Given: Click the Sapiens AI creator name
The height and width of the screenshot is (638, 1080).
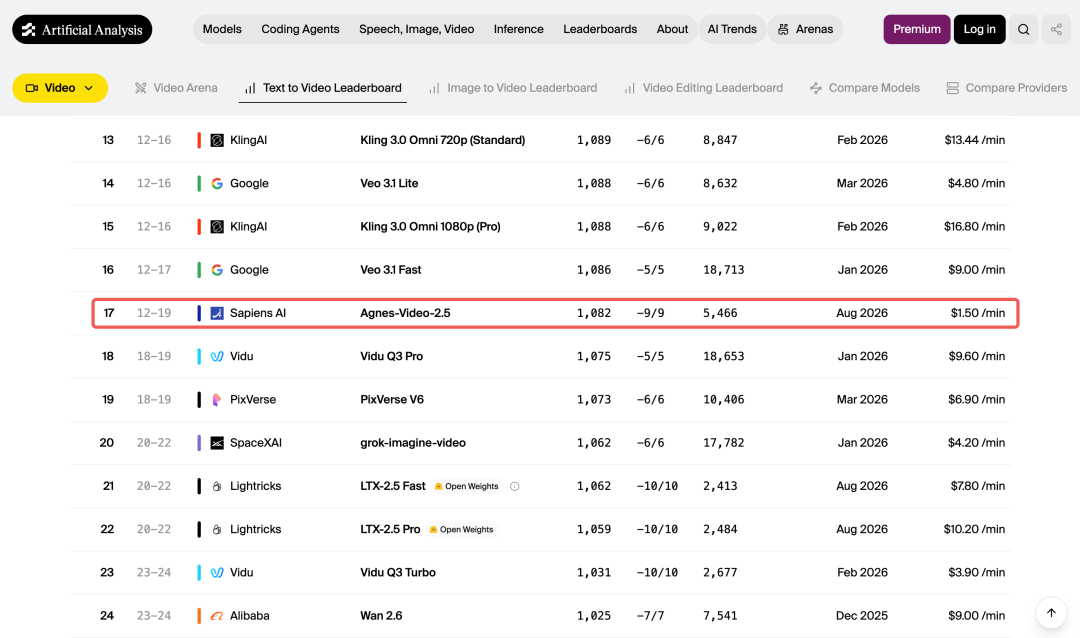Looking at the screenshot, I should [258, 313].
